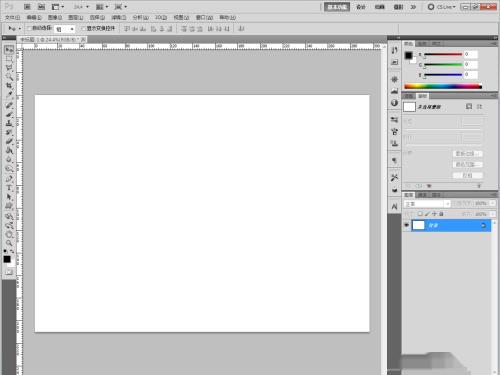Select the Dodge tool
Screen dimensions: 500x375
tap(9, 168)
